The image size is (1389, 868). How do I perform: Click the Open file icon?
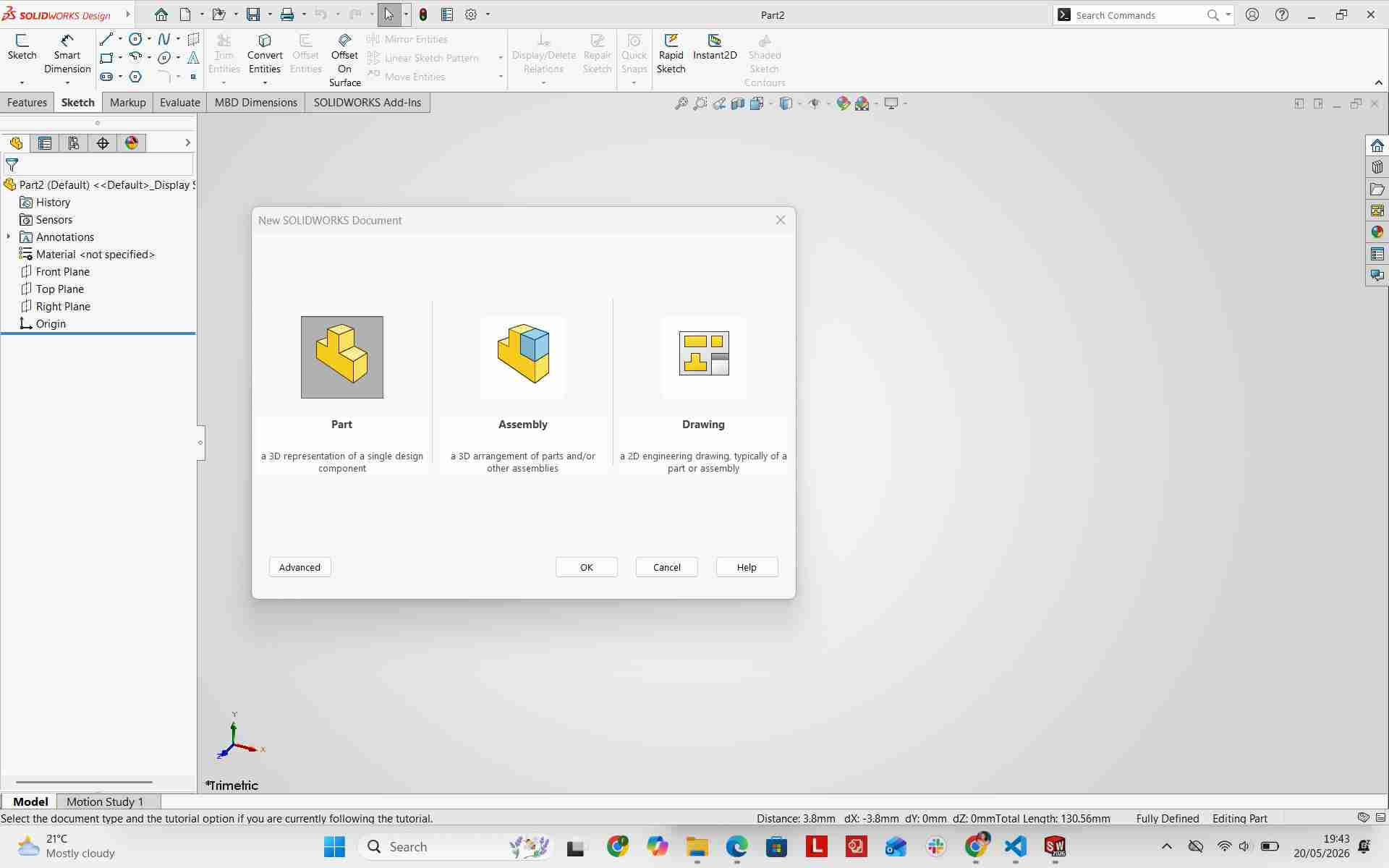pos(218,14)
